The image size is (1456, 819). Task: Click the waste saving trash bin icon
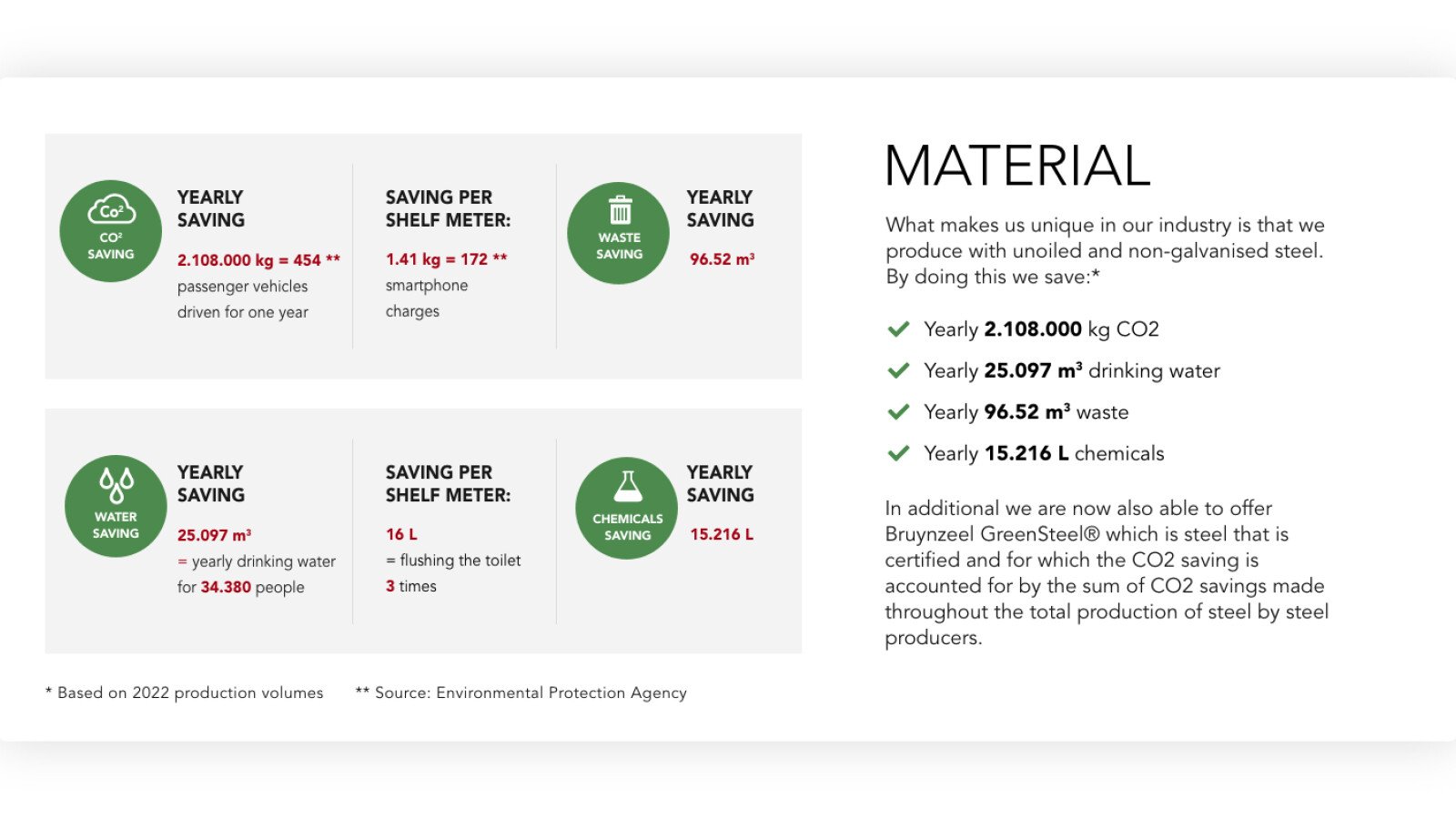(x=620, y=211)
